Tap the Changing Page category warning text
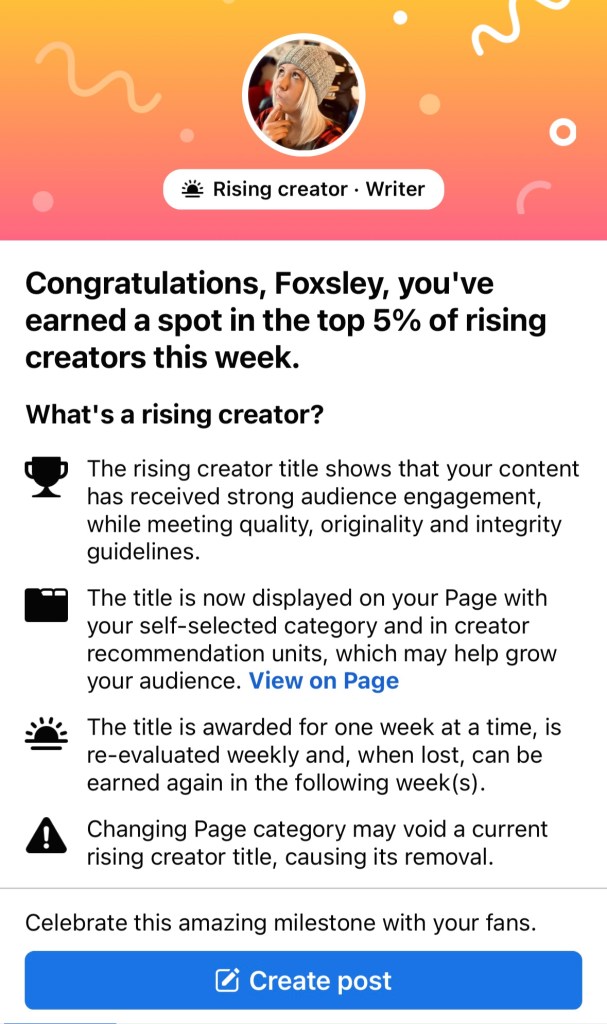Screen dimensions: 607x1024 click(317, 842)
